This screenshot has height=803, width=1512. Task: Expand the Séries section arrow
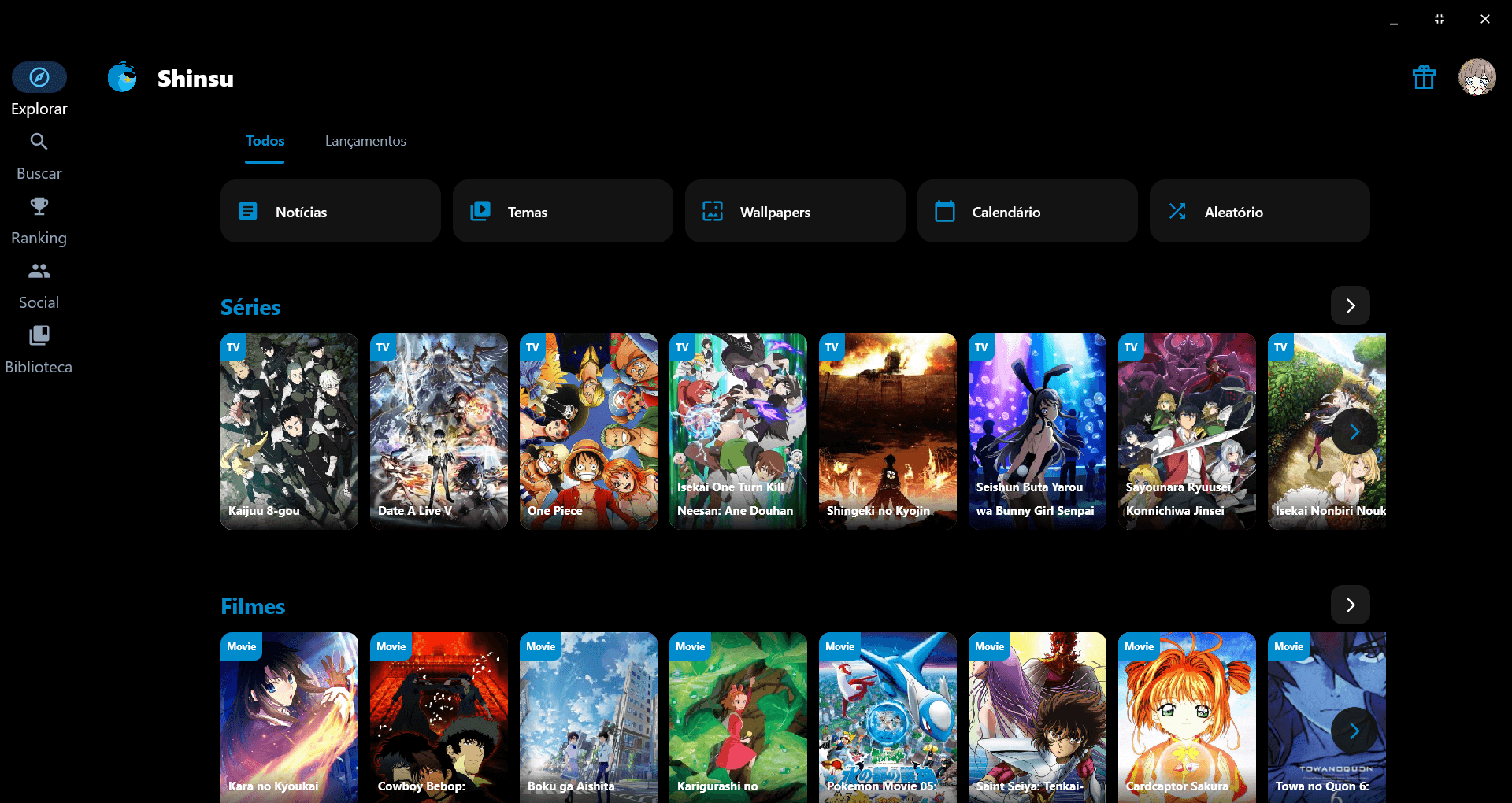coord(1351,305)
